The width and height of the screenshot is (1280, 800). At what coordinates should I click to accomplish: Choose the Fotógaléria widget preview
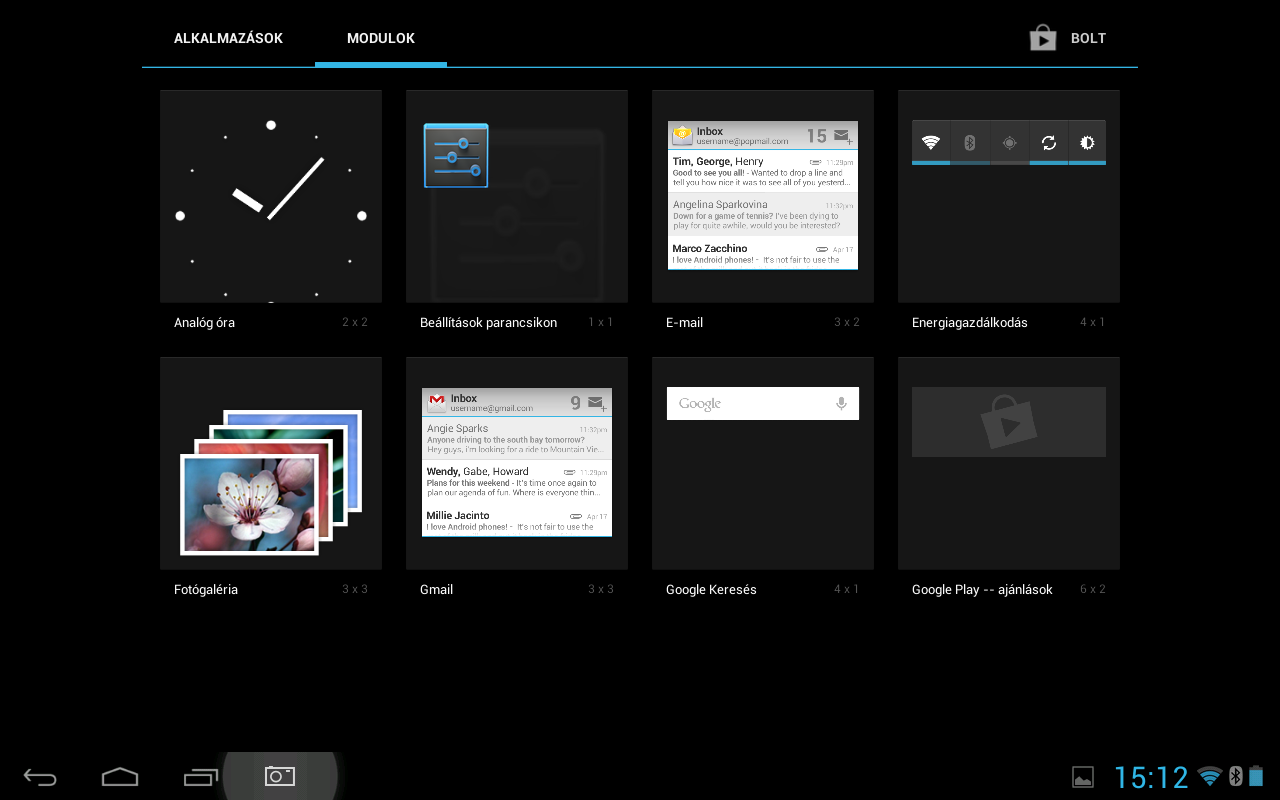tap(271, 464)
